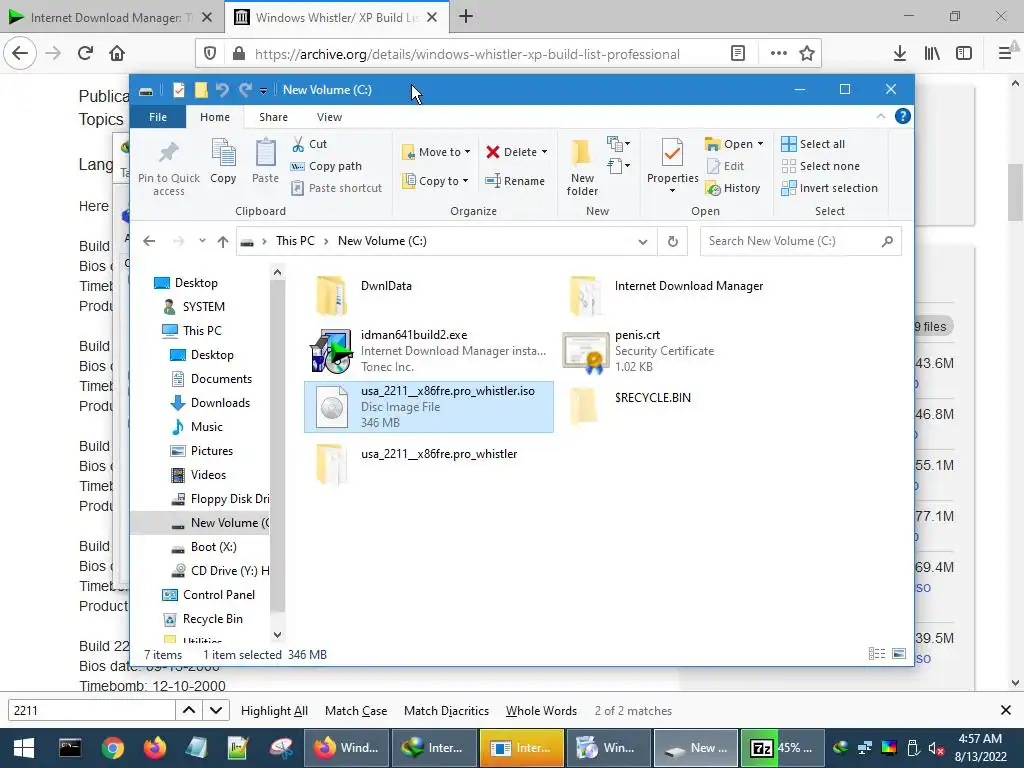Select Music in navigation pane
The height and width of the screenshot is (768, 1024).
206,427
